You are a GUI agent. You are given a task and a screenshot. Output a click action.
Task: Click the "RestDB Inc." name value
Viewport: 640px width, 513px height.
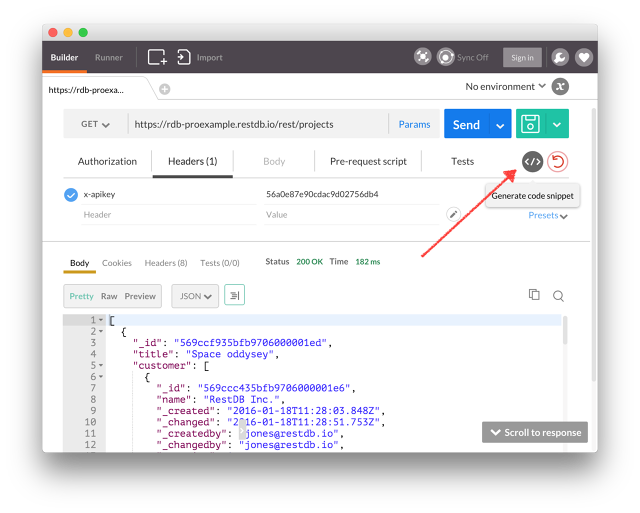click(x=242, y=399)
